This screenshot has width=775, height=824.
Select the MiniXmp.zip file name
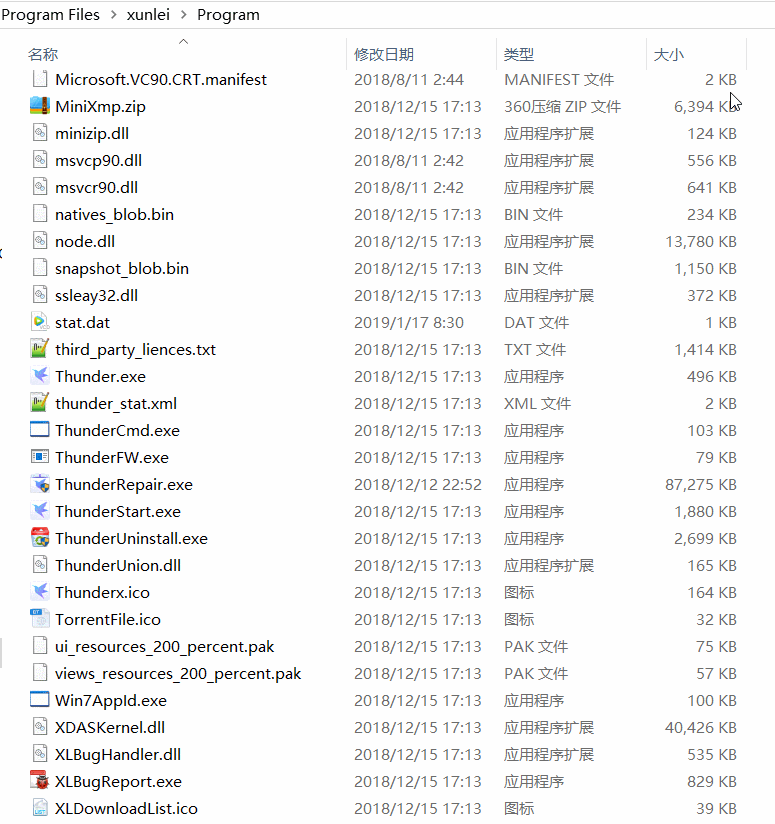[100, 107]
